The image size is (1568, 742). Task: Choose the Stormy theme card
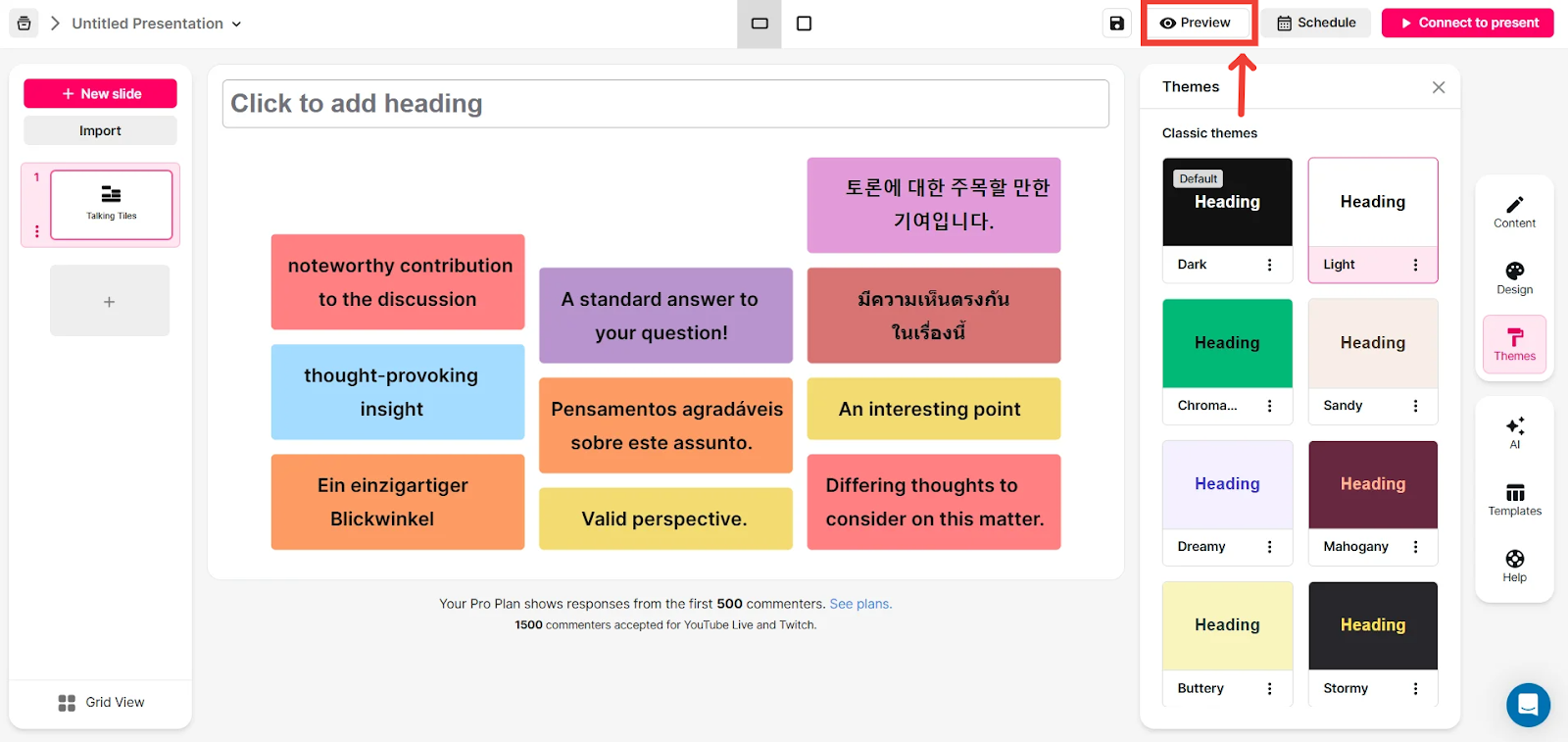[1373, 644]
